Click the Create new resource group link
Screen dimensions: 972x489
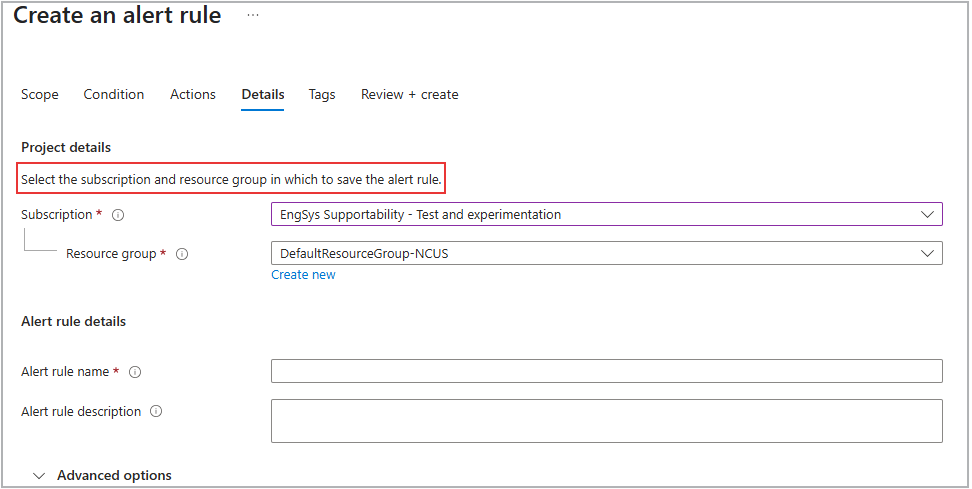pos(304,275)
